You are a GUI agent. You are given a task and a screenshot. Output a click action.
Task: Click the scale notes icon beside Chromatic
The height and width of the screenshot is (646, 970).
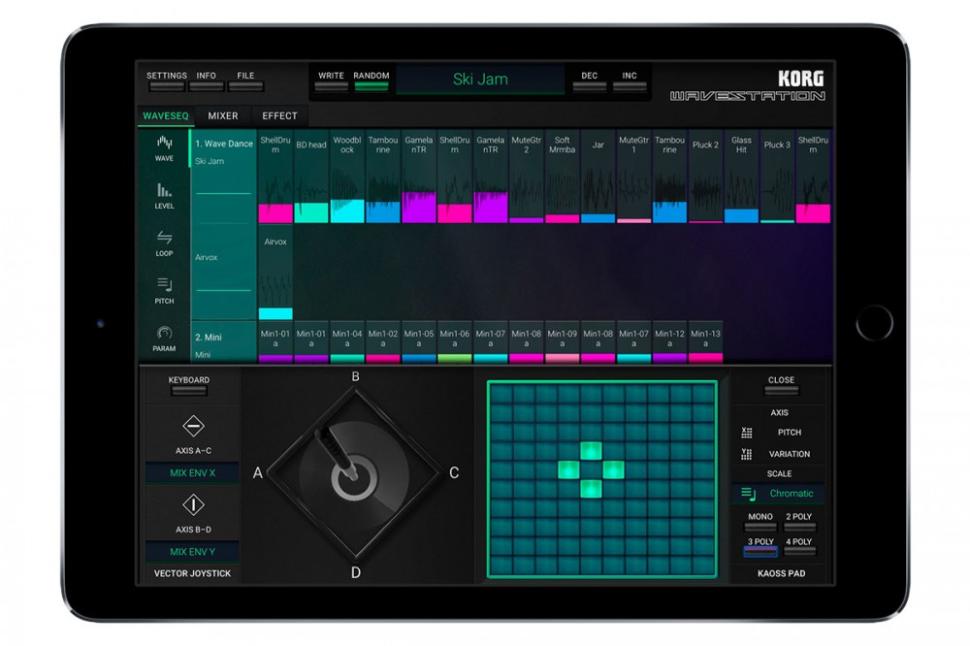(x=749, y=494)
